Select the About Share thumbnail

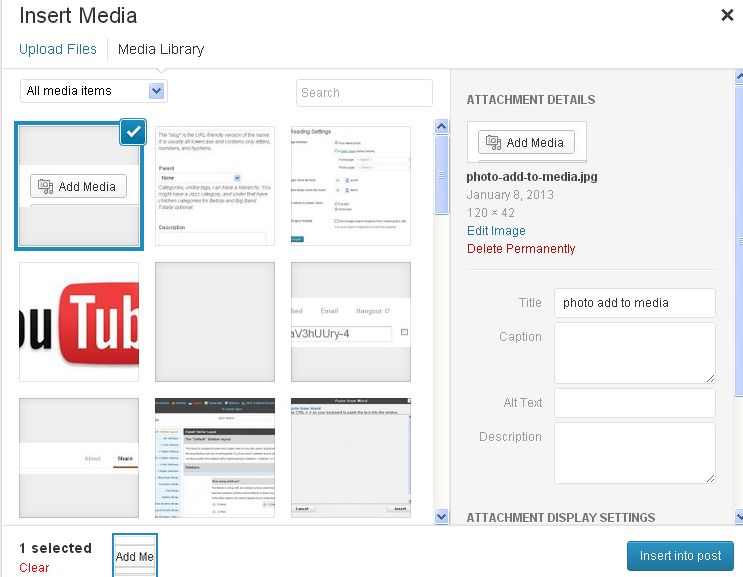coord(79,457)
